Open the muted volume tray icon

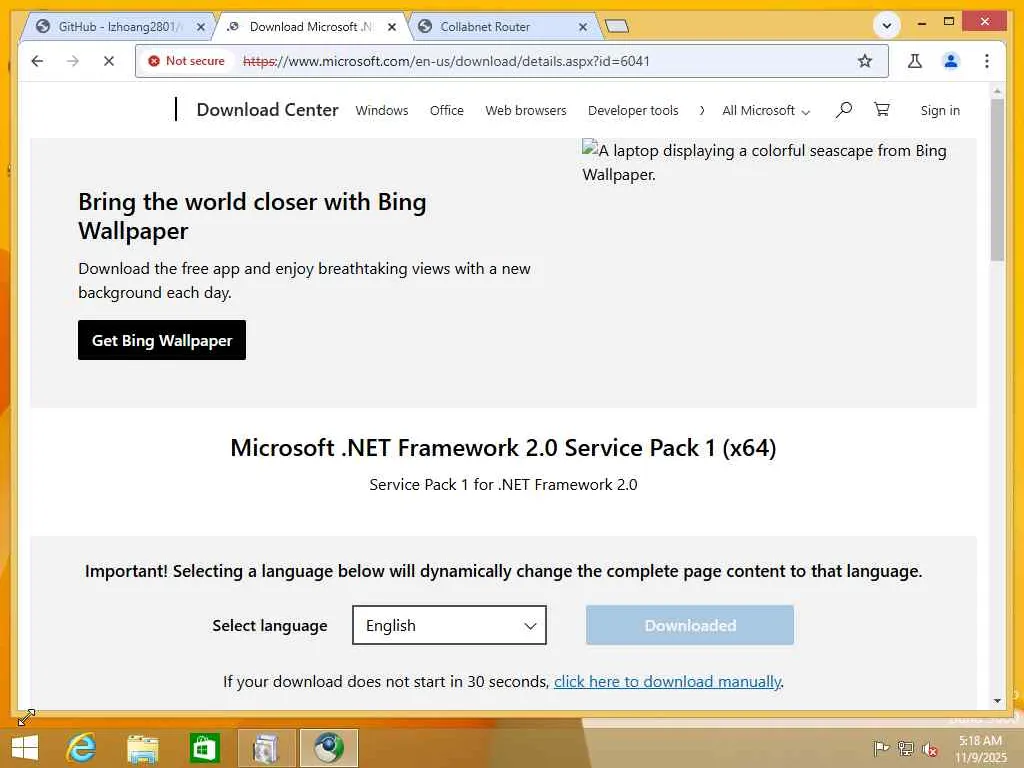pyautogui.click(x=930, y=749)
